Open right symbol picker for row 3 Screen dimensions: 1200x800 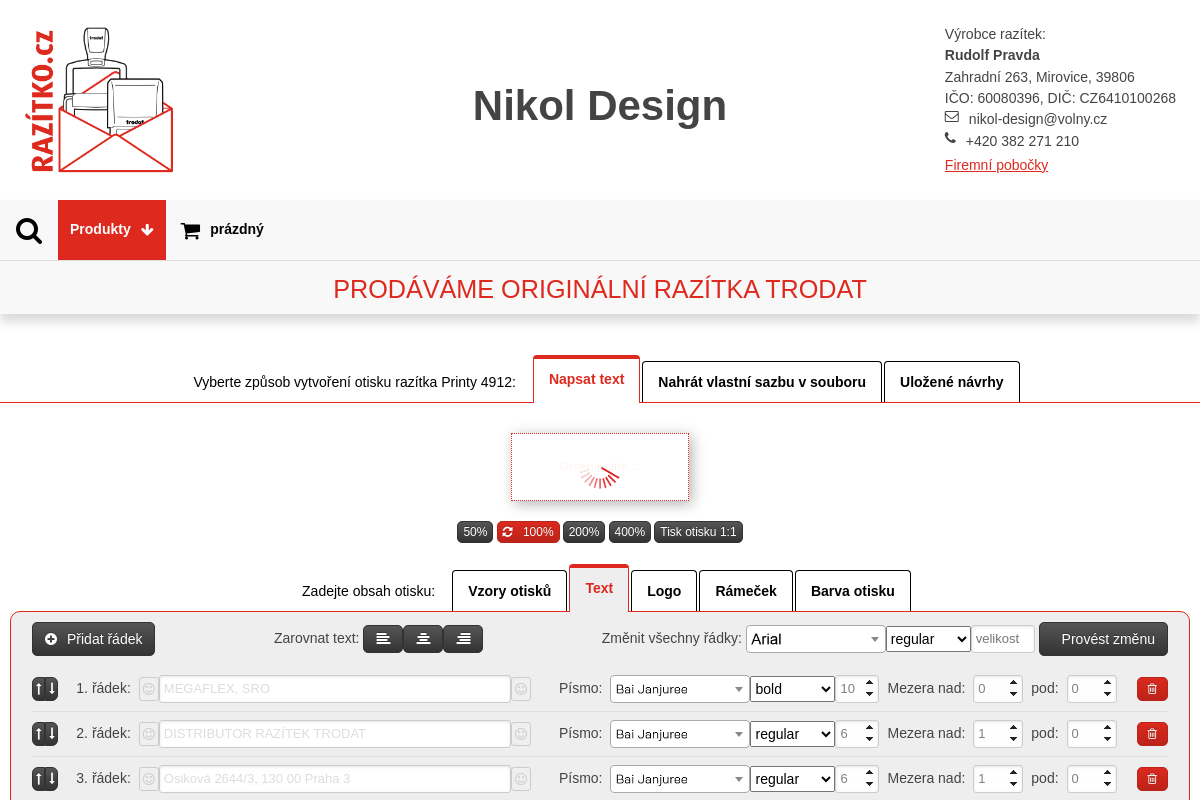coord(521,778)
